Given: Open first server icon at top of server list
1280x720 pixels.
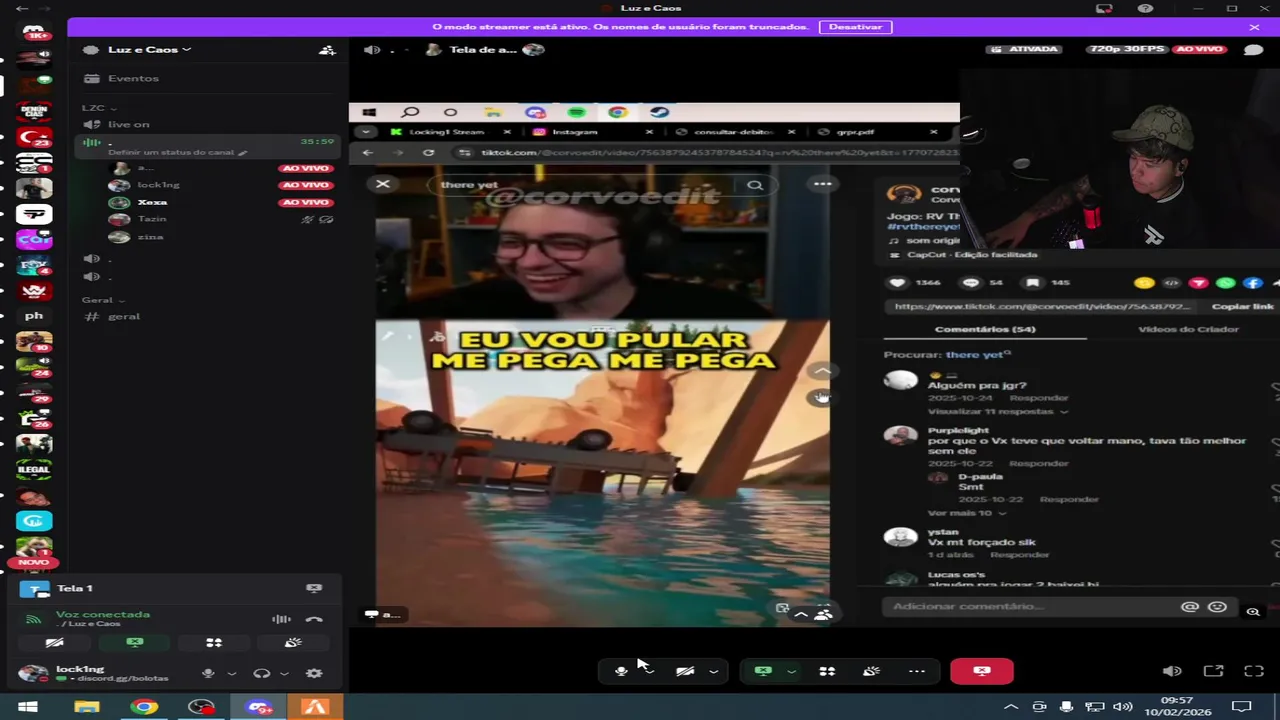Looking at the screenshot, I should pyautogui.click(x=33, y=33).
